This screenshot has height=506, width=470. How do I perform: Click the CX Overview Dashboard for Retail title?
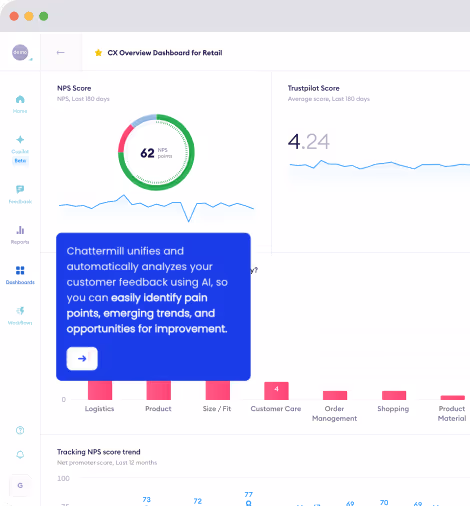click(165, 53)
